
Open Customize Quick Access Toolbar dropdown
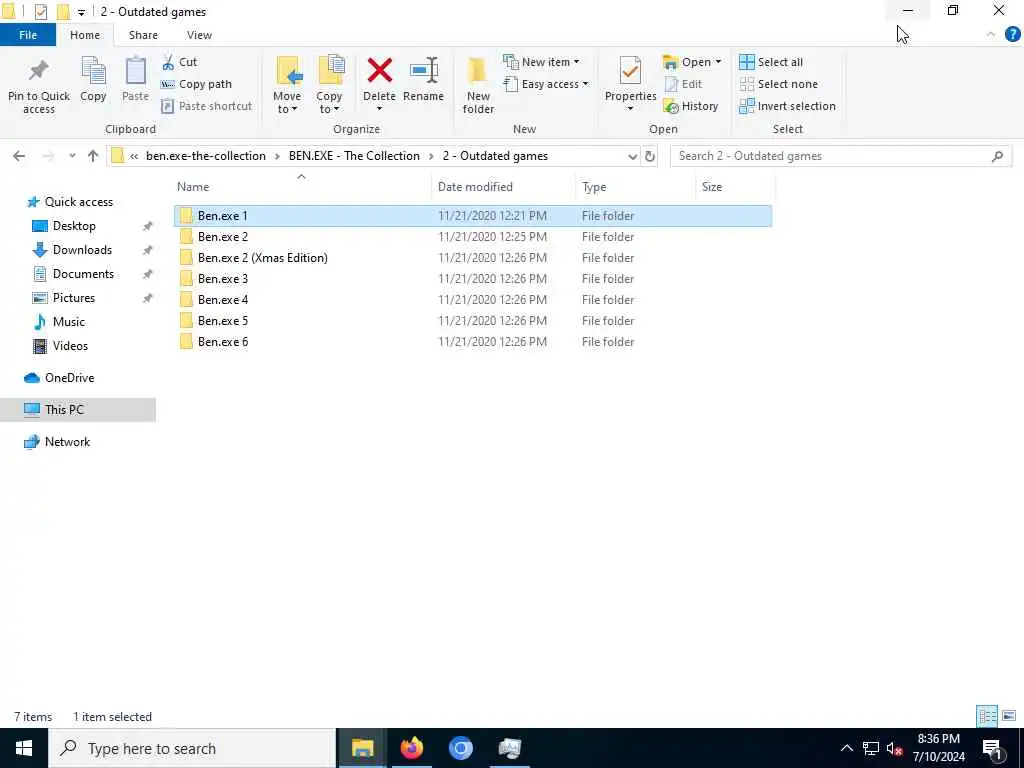(x=81, y=12)
